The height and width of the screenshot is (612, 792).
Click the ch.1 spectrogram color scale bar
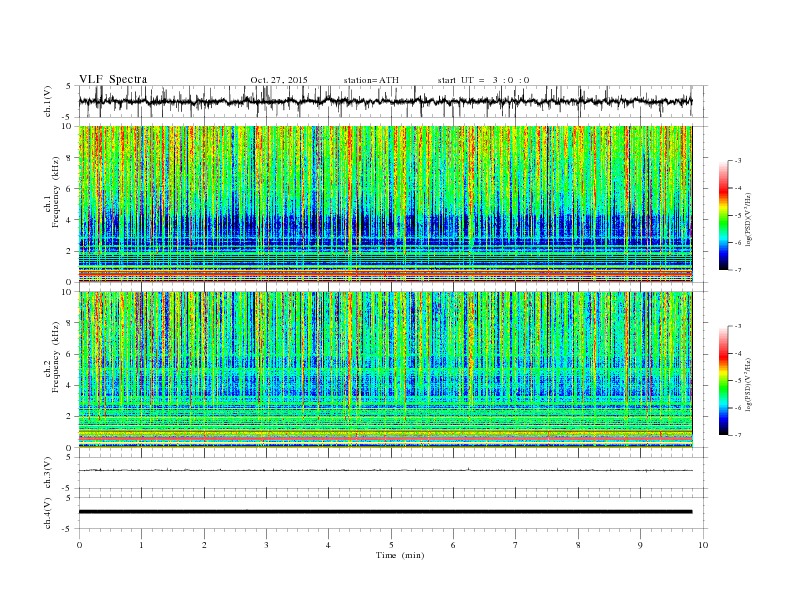(x=723, y=215)
